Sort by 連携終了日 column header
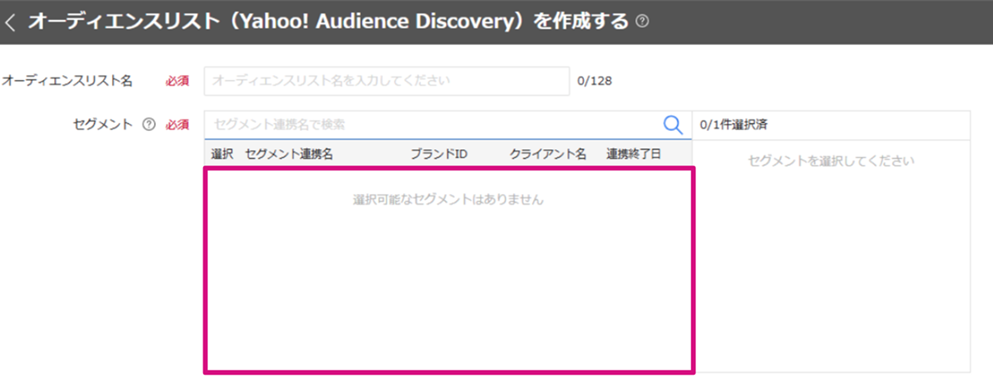993x385 pixels. (x=634, y=154)
